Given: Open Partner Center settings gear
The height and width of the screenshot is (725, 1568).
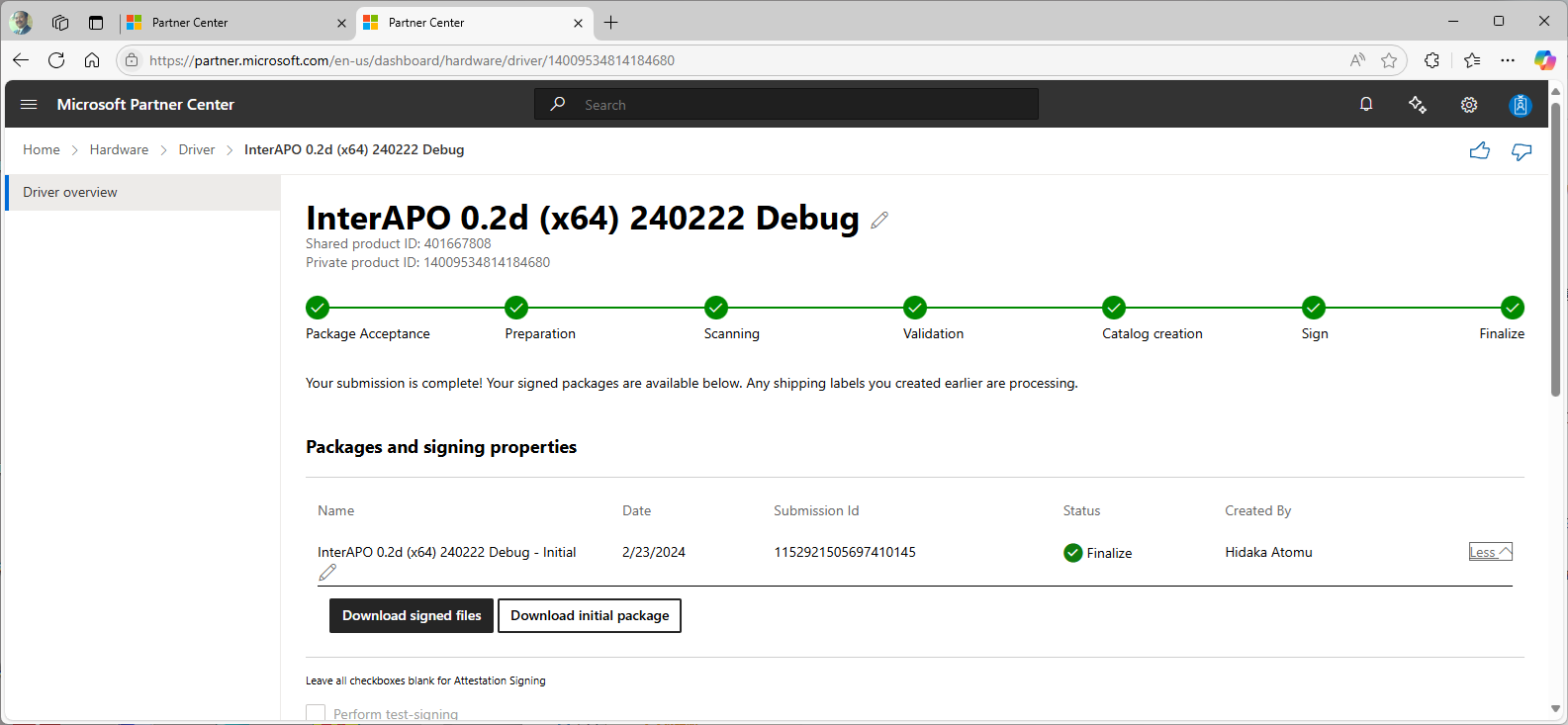Looking at the screenshot, I should point(1469,105).
